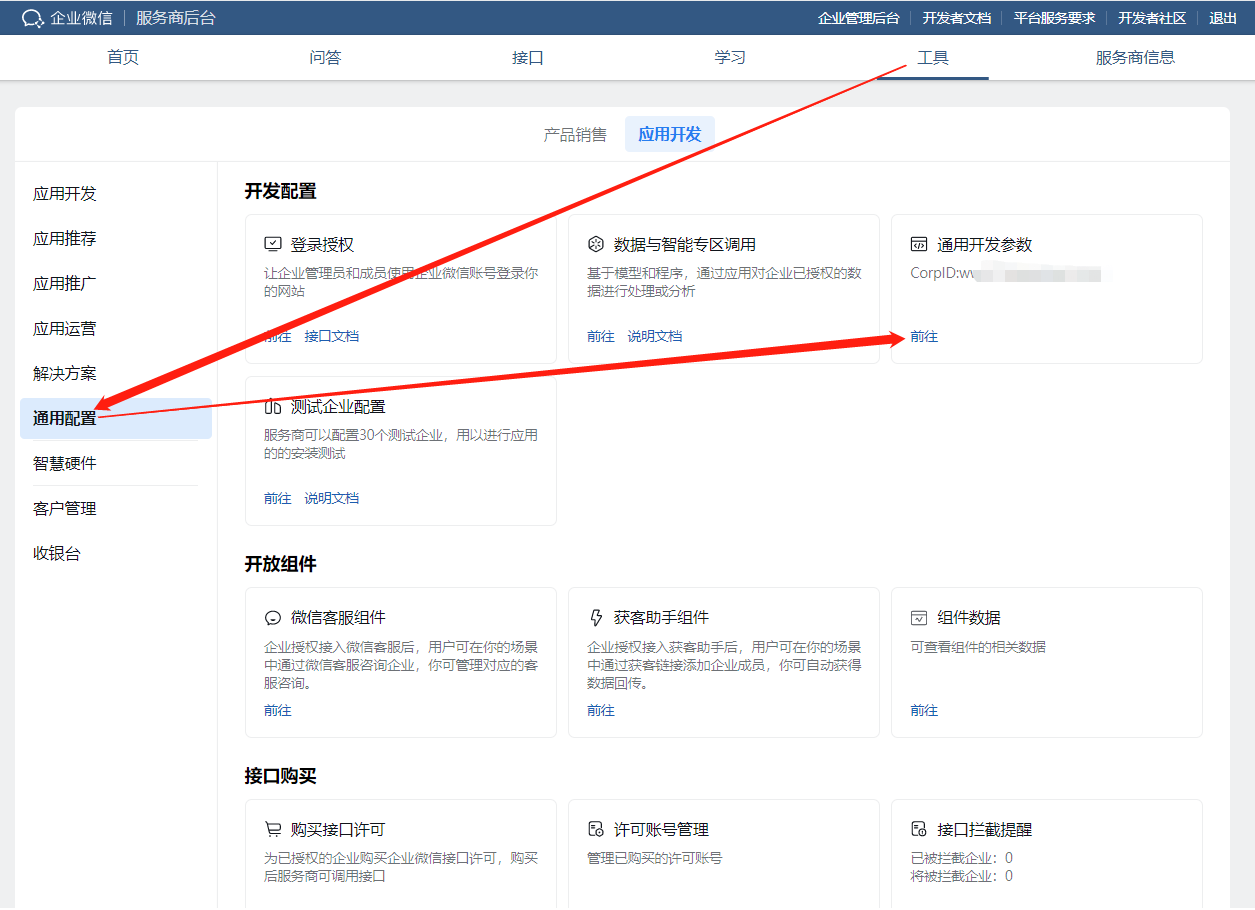Select 应用开发 in the left sidebar
Viewport: 1255px width, 910px height.
click(65, 194)
